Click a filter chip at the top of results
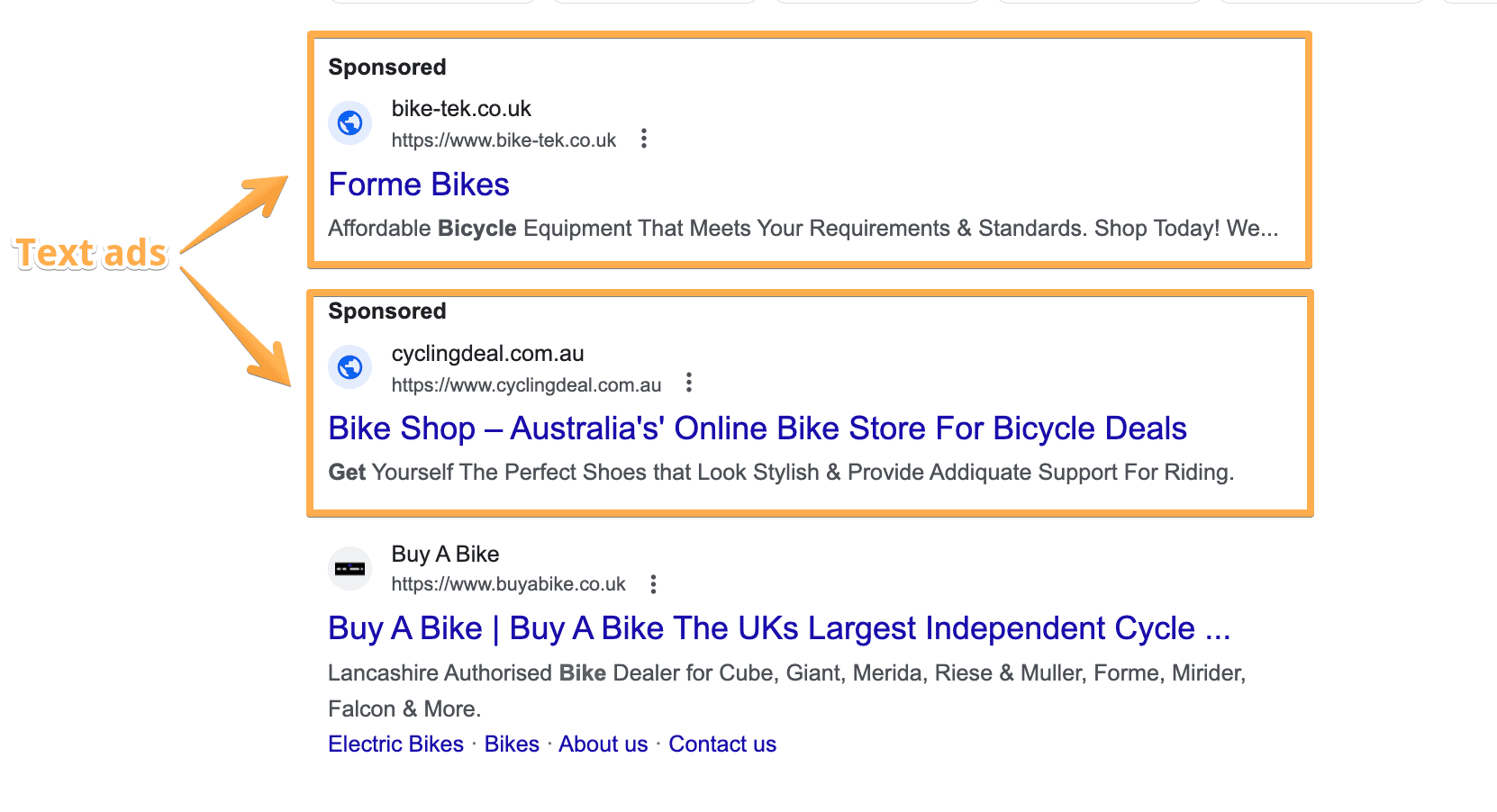This screenshot has width=1497, height=812. point(431,2)
